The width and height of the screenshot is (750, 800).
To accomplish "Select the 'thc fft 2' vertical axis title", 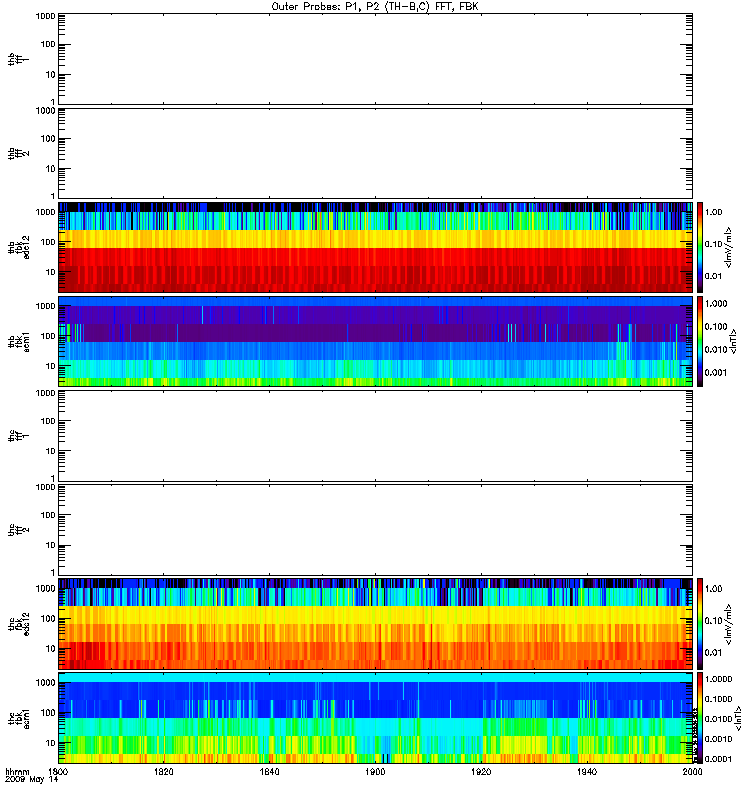I will pyautogui.click(x=18, y=530).
